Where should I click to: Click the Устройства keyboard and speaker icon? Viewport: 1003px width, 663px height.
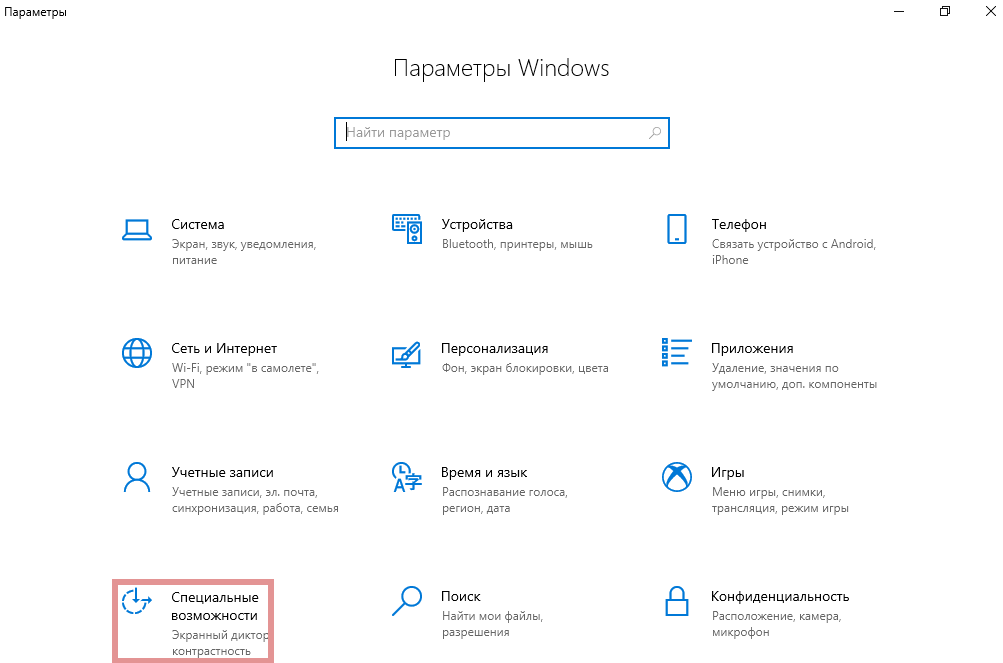tap(407, 229)
